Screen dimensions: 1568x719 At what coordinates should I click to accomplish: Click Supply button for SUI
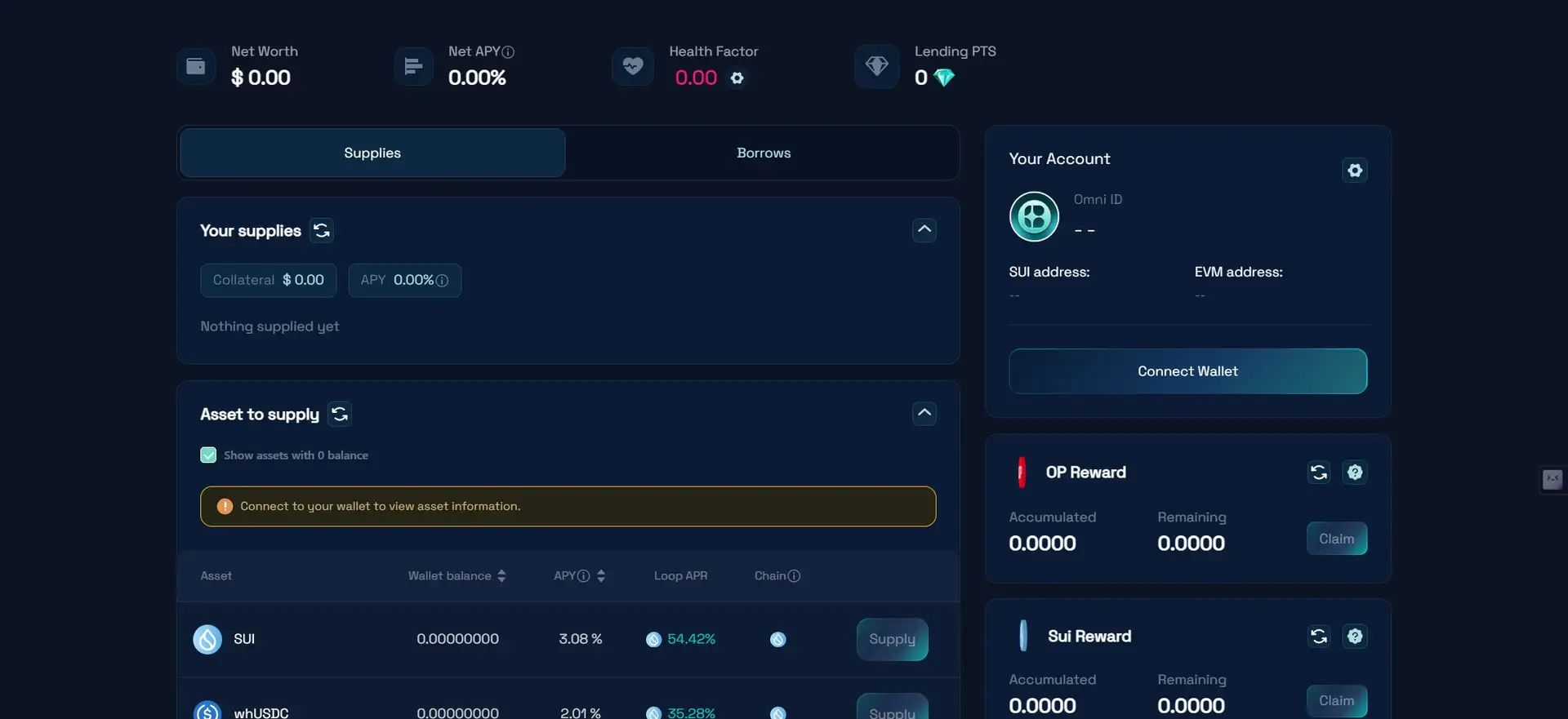[x=891, y=640]
